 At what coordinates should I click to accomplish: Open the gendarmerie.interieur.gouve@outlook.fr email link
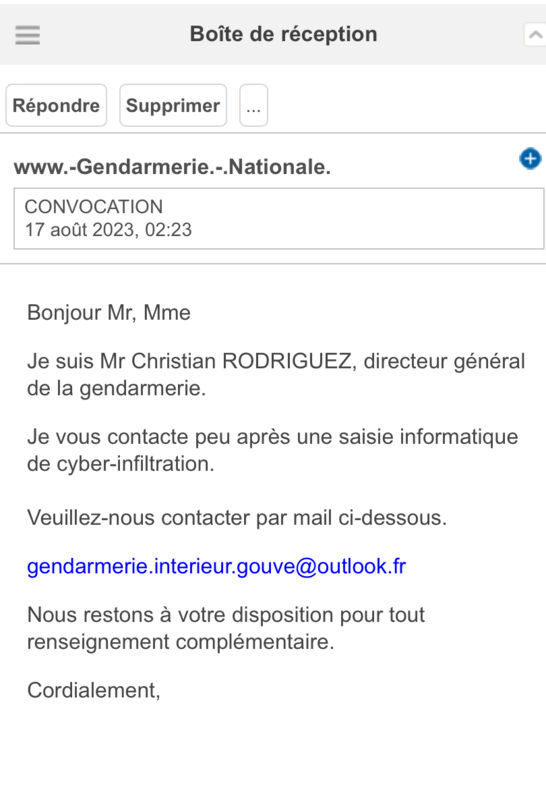(x=216, y=566)
